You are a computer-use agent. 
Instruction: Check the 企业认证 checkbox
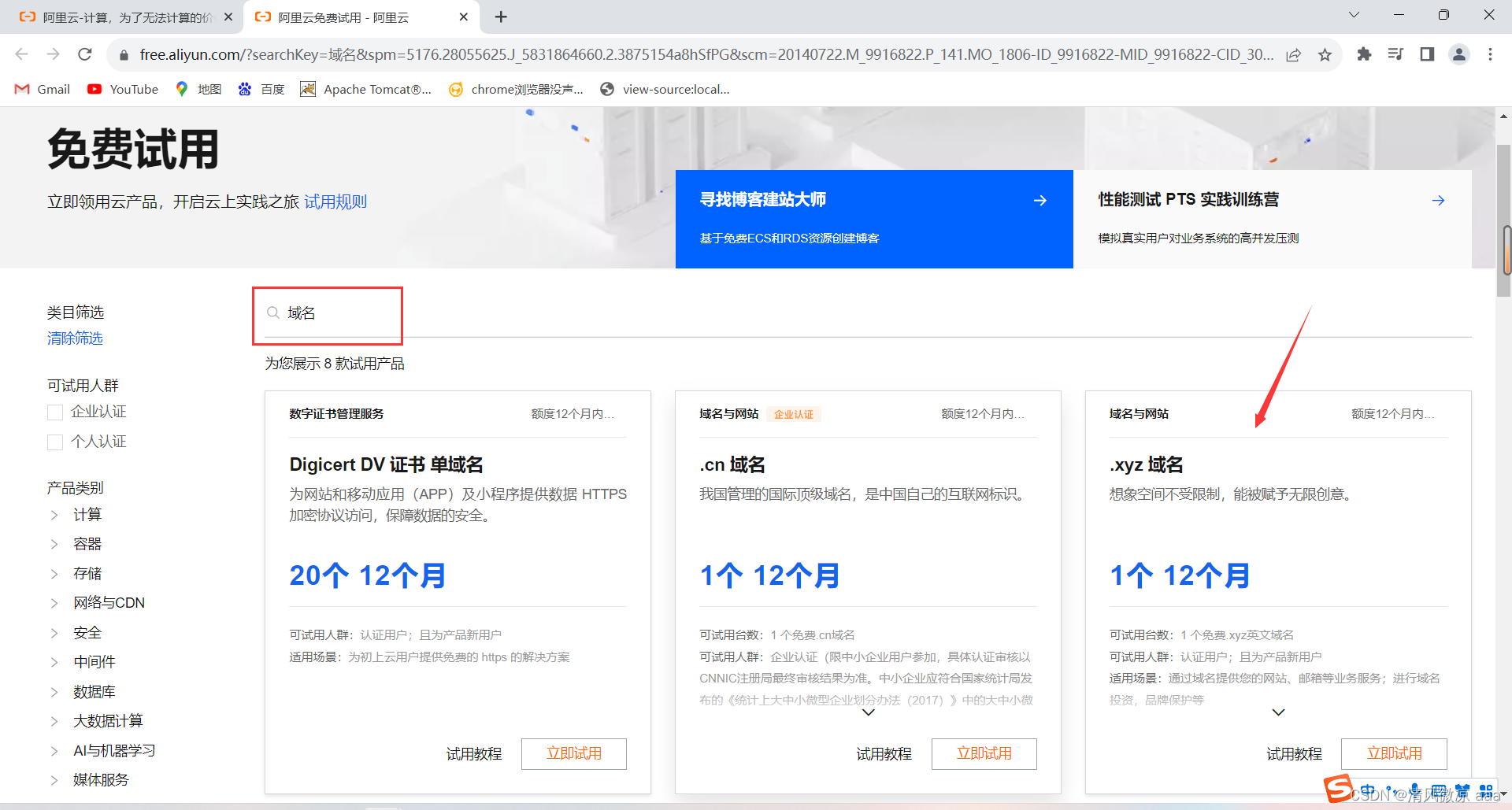(x=55, y=412)
